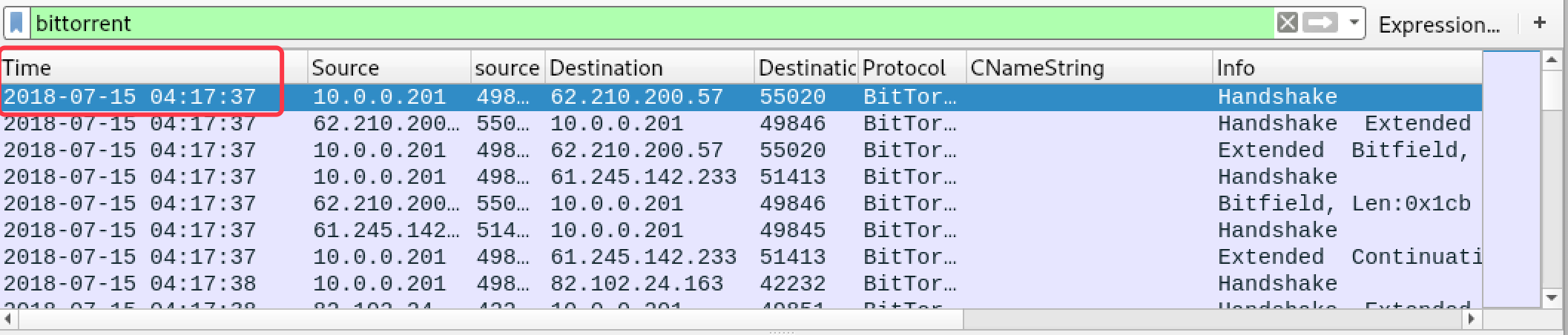Click inside the bittorrent filter field

(653, 23)
